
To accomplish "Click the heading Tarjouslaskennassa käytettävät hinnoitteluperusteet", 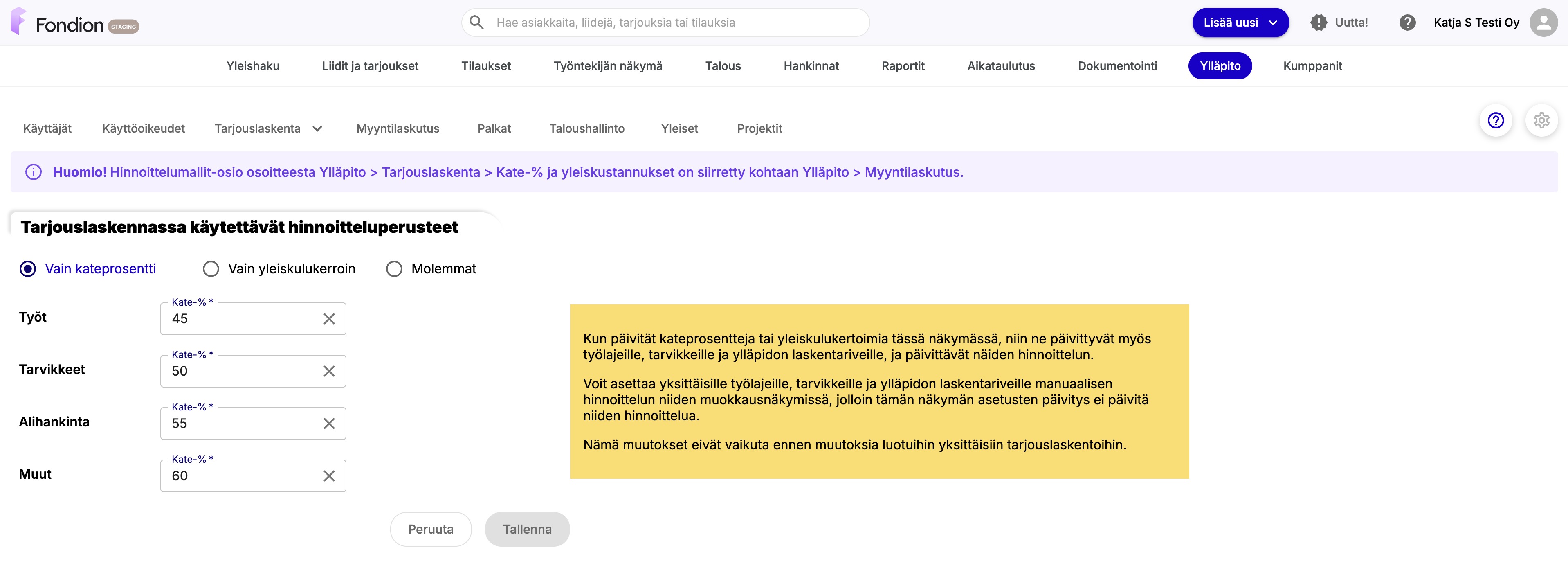I will point(239,227).
